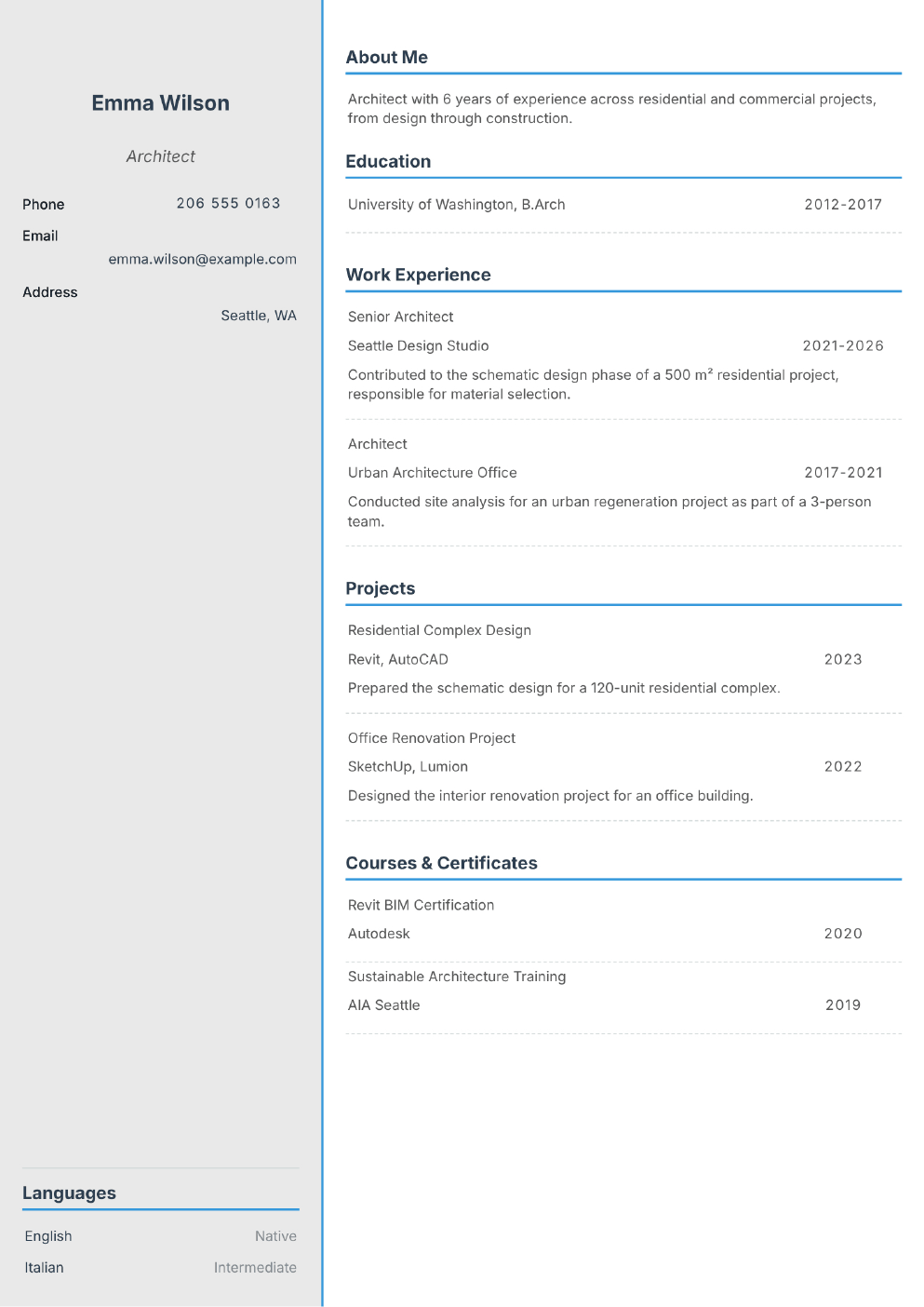Click SketchUp, Lumion tools line
The width and height of the screenshot is (924, 1307).
point(408,767)
